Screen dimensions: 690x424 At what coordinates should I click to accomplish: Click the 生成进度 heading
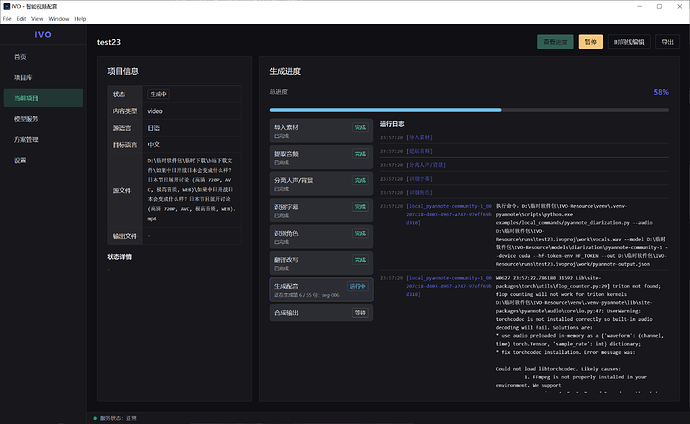[x=285, y=71]
